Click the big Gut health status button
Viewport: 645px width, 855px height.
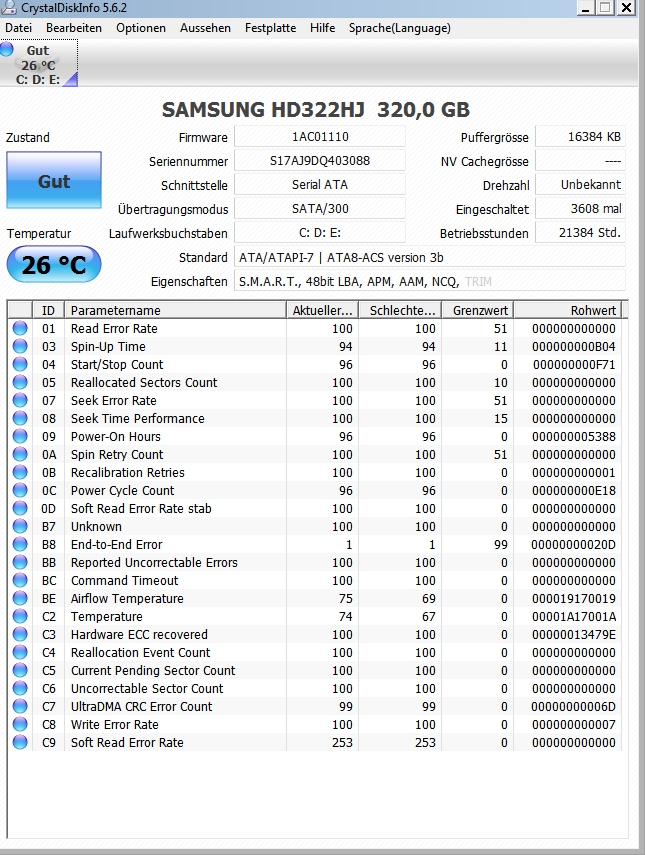point(54,180)
